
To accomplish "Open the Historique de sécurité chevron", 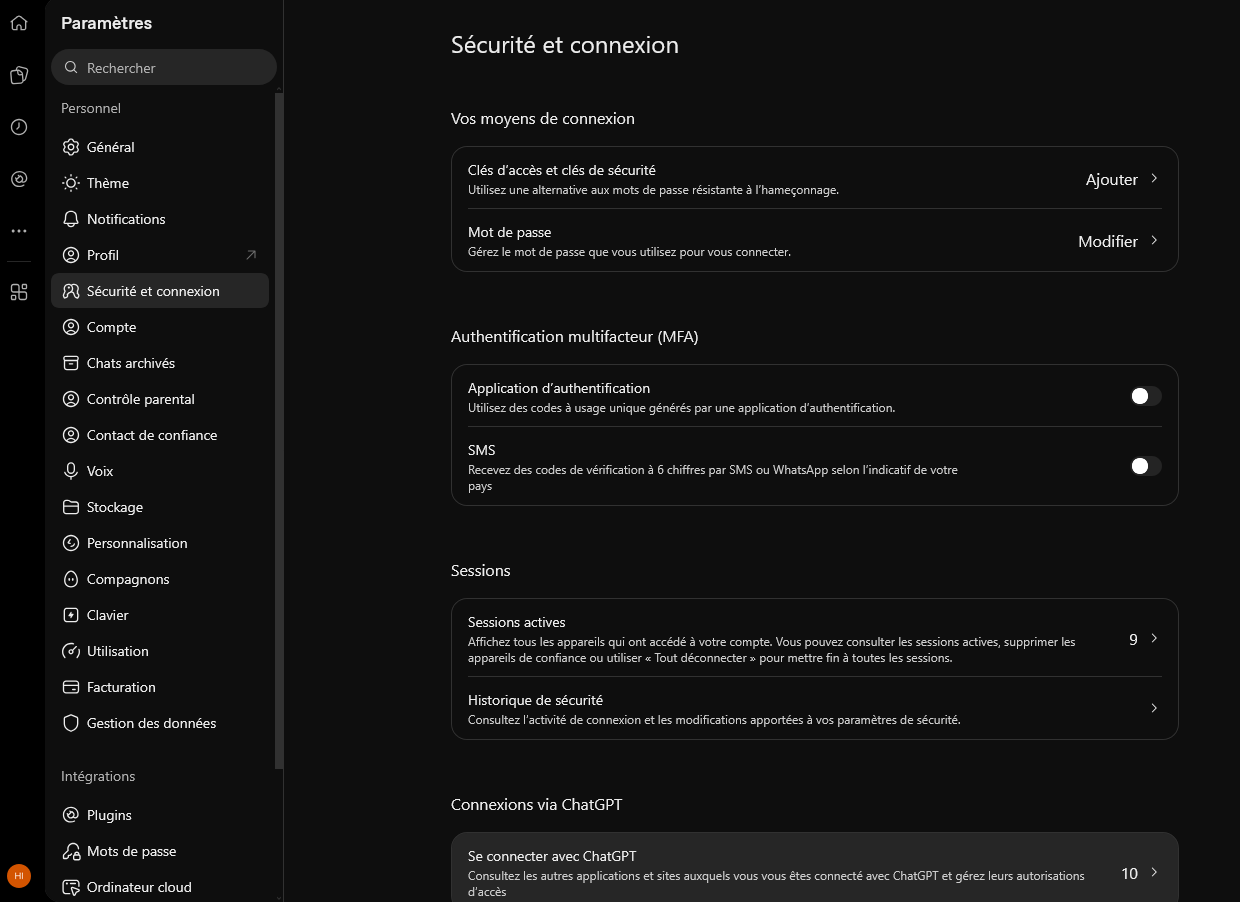I will (x=1154, y=708).
